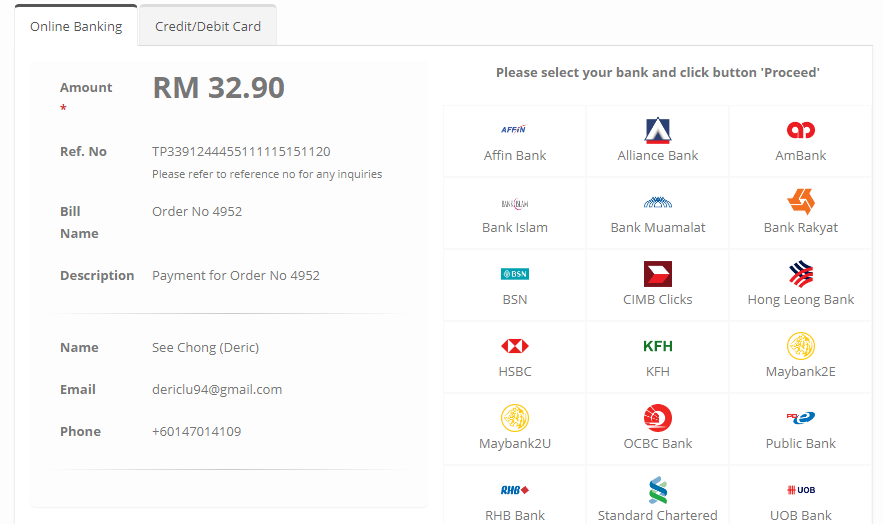Pick the HSBC hexagon logo
Screen dimensions: 883x524
tap(514, 346)
